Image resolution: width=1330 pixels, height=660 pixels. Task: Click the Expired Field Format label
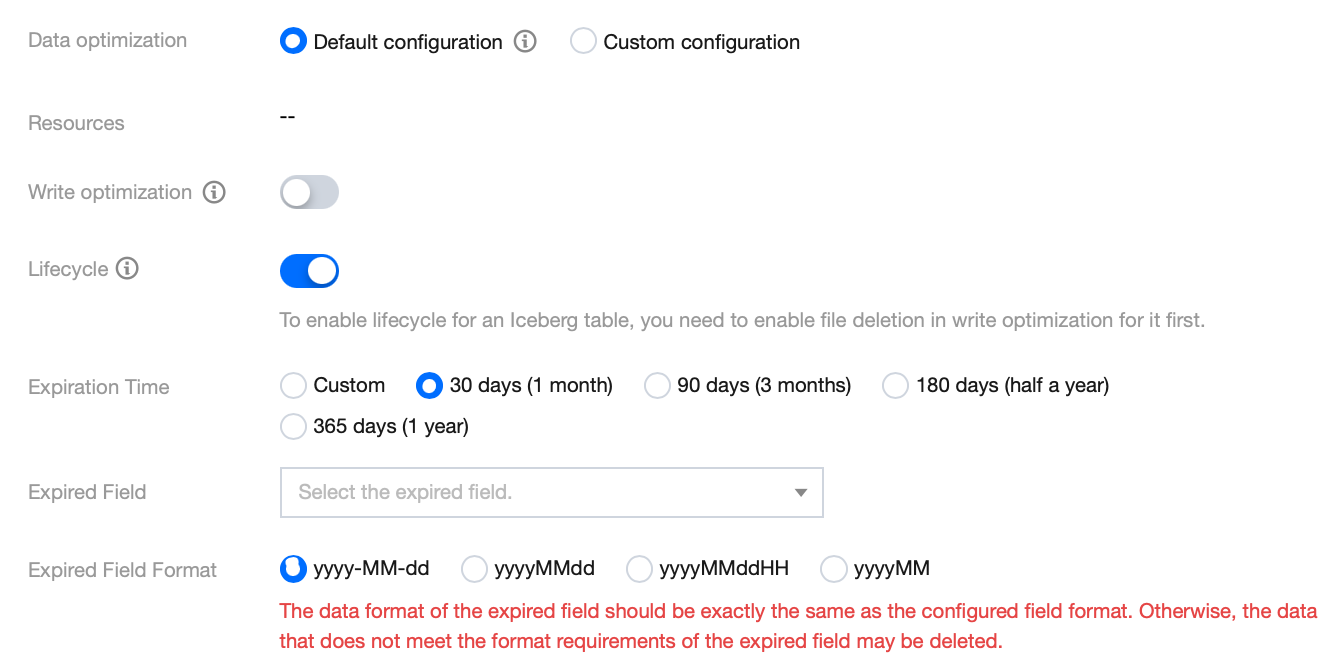click(x=122, y=570)
